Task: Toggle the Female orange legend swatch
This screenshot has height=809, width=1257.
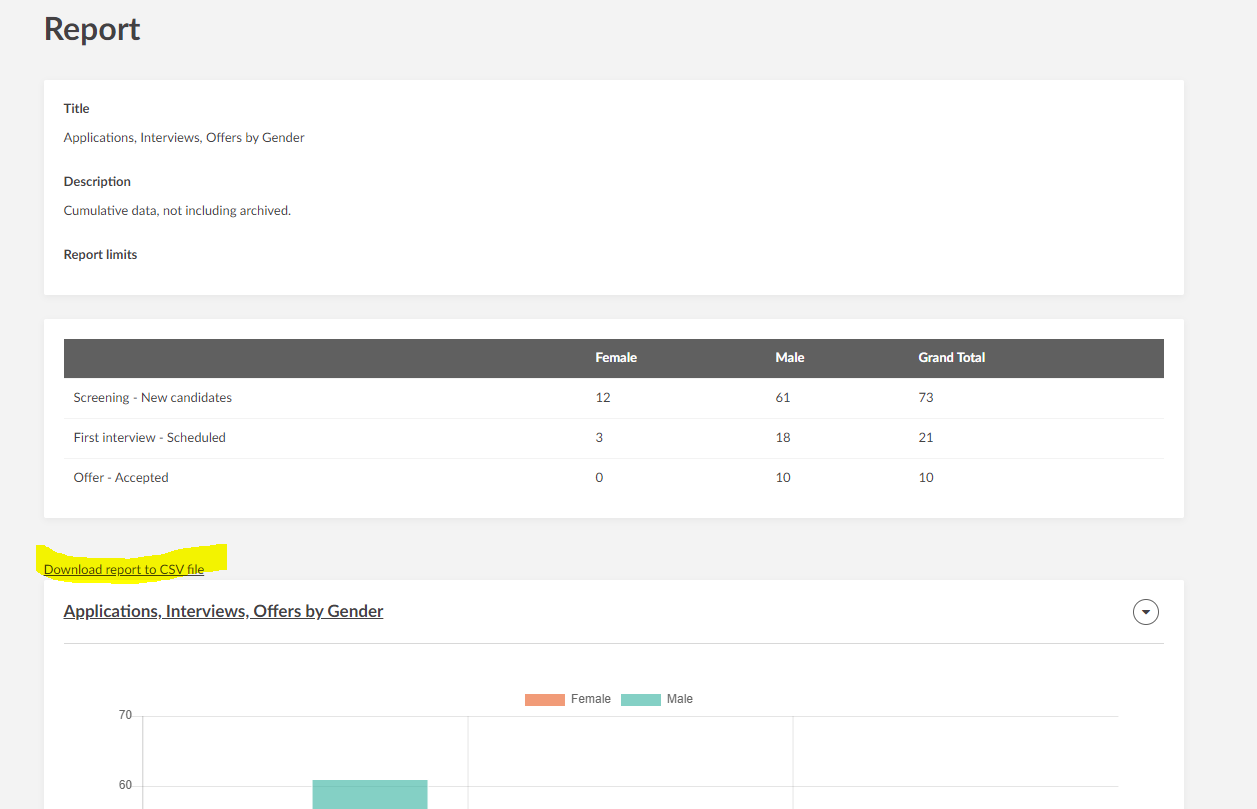Action: pos(544,699)
